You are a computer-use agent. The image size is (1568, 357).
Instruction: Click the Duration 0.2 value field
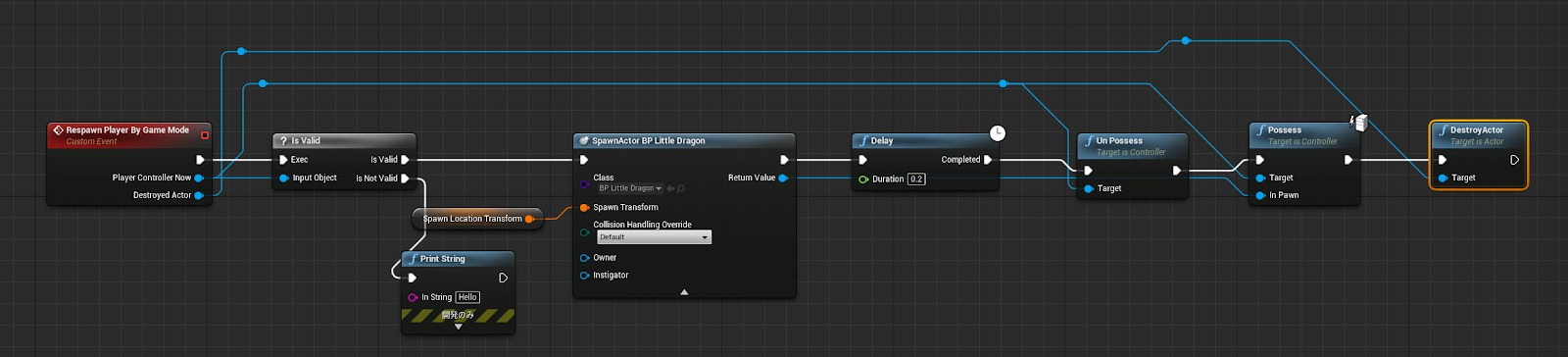[x=916, y=179]
